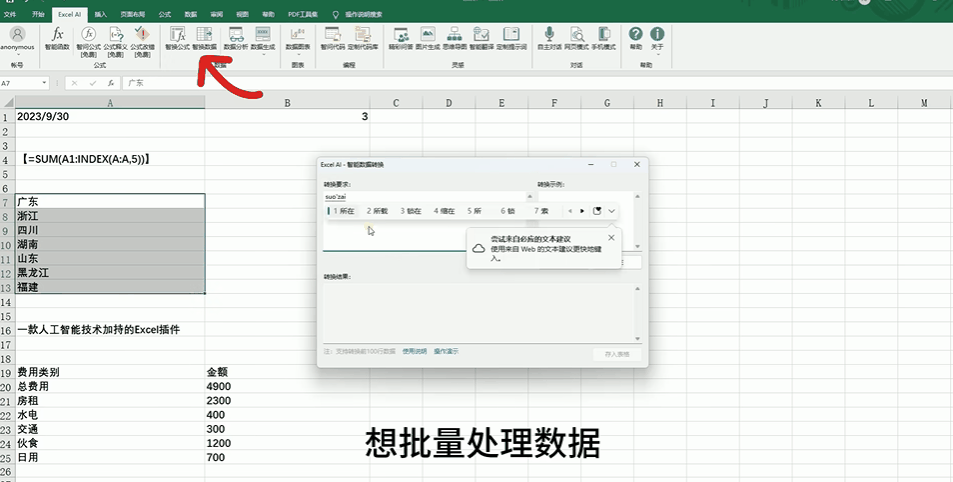Launch 智换数据 data conversion tool
953x482 pixels.
(x=204, y=34)
